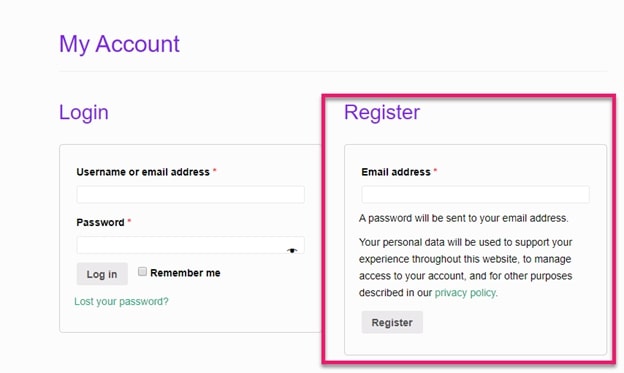
Task: Focus the Register Email address field
Action: click(x=476, y=195)
